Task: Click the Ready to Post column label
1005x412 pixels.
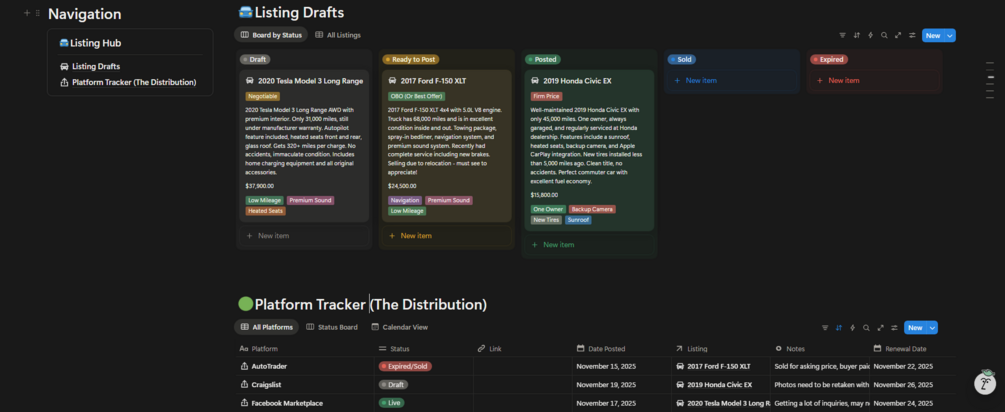Action: point(411,60)
